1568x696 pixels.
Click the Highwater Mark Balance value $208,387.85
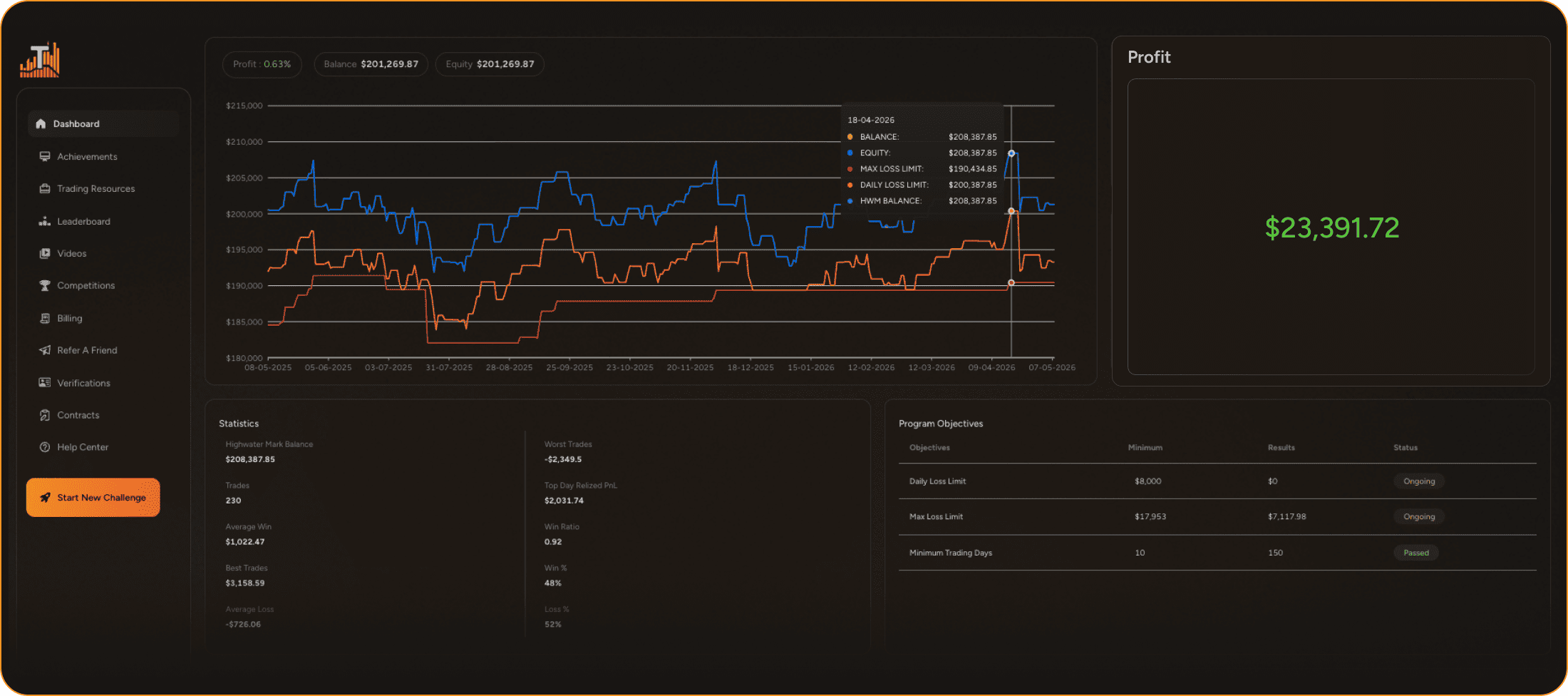(x=250, y=459)
